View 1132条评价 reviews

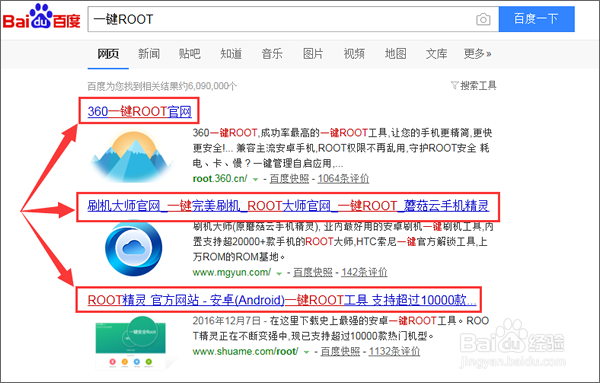(394, 352)
